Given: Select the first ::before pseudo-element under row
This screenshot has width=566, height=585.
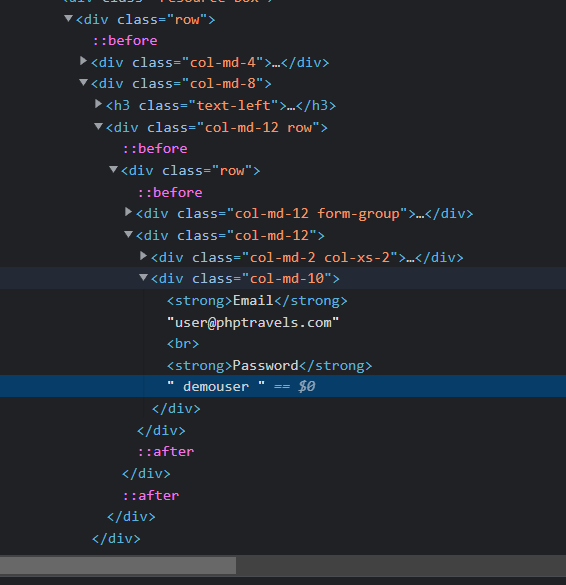Looking at the screenshot, I should (x=125, y=40).
